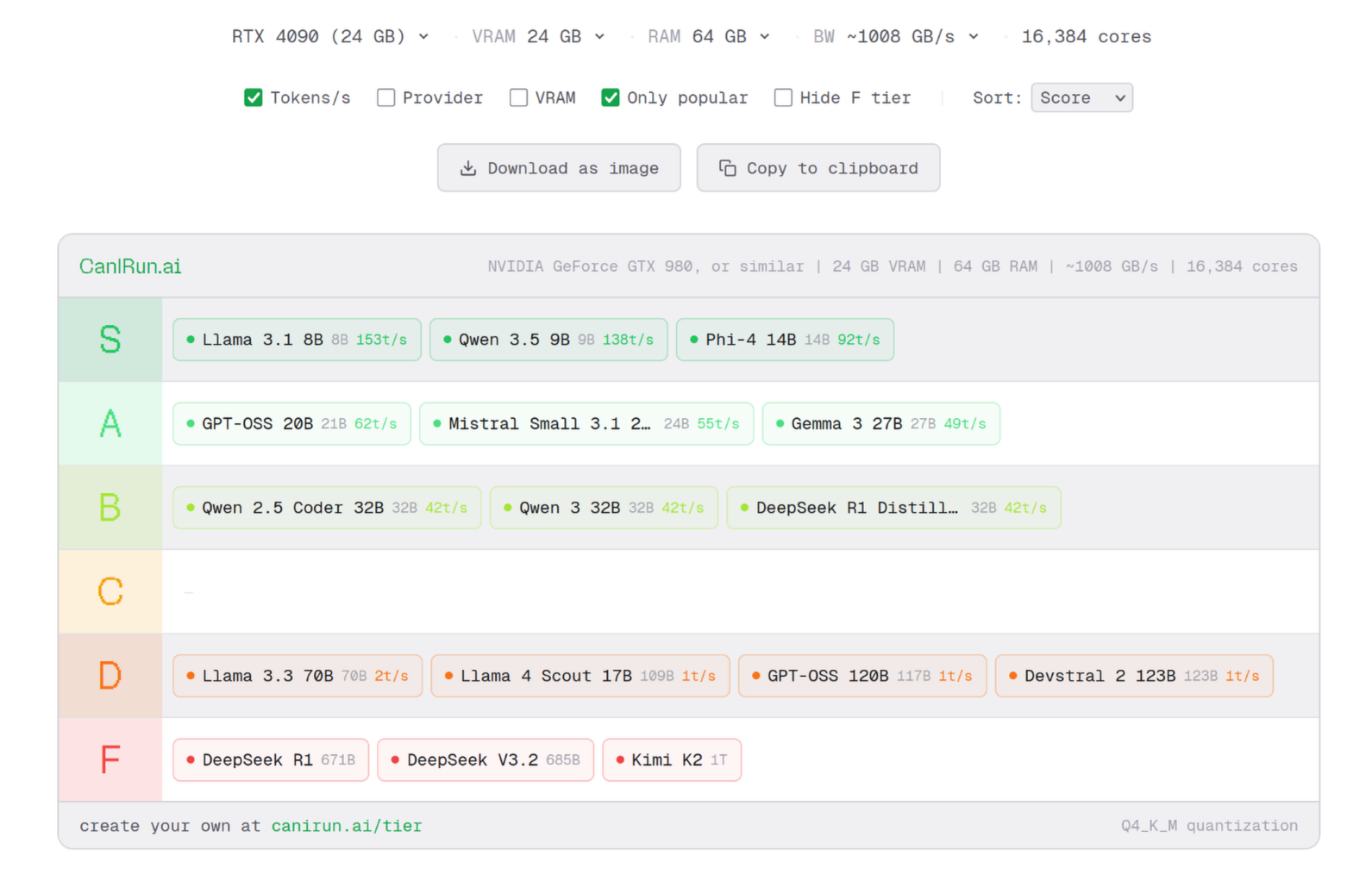Select the GPT-OSS 20B model chip
This screenshot has width=1372, height=881.
click(x=291, y=424)
